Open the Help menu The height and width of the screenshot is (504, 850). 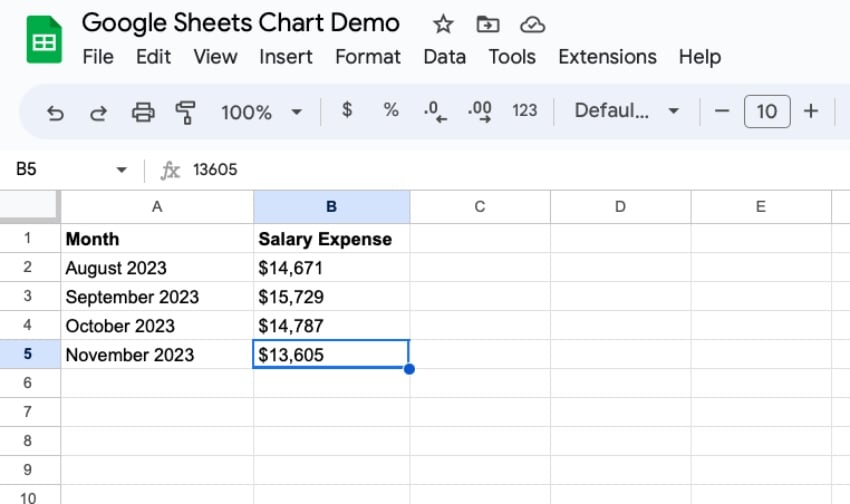click(700, 57)
